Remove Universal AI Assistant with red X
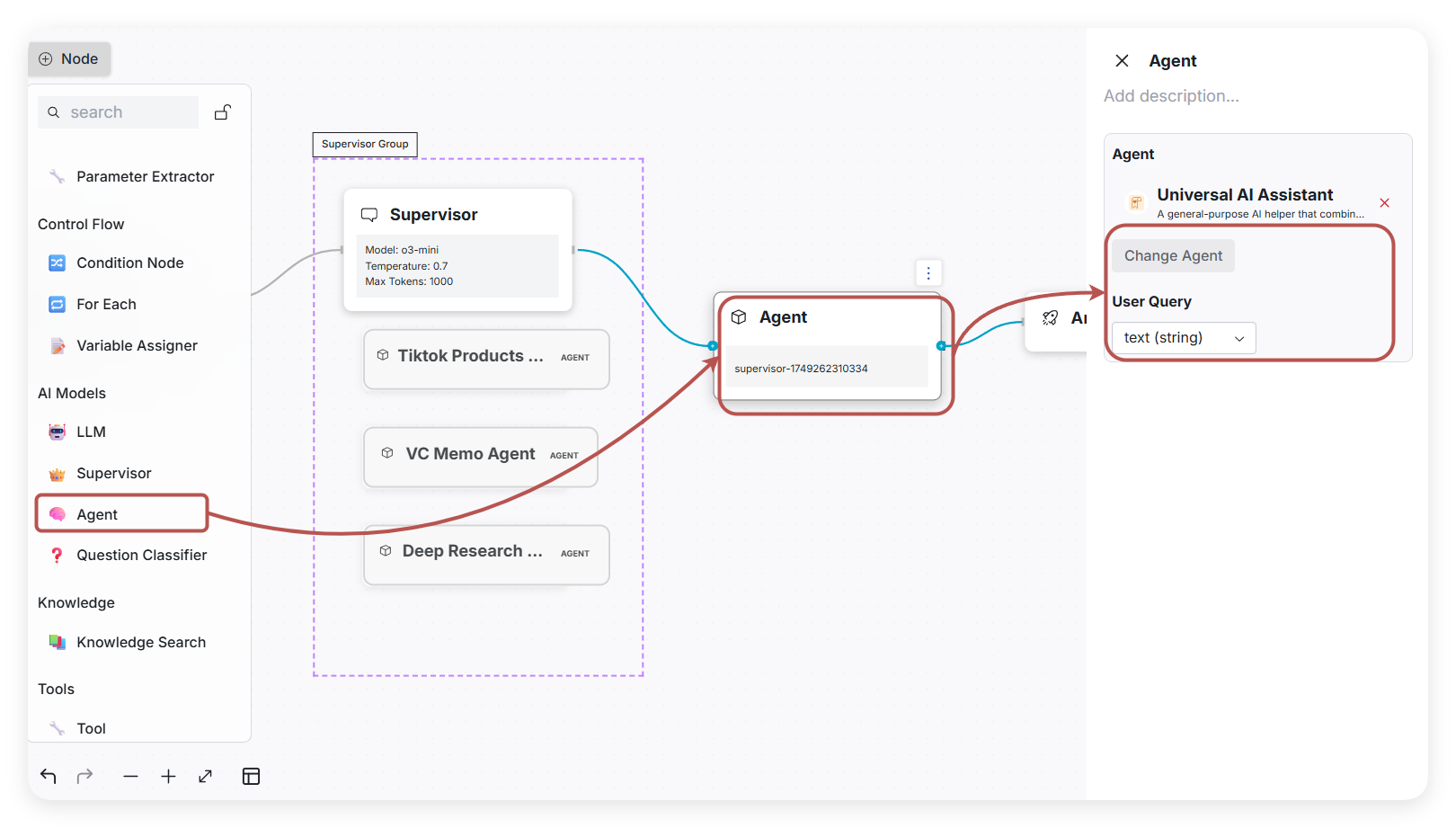Screen dimensions: 1456x828 click(x=1384, y=203)
